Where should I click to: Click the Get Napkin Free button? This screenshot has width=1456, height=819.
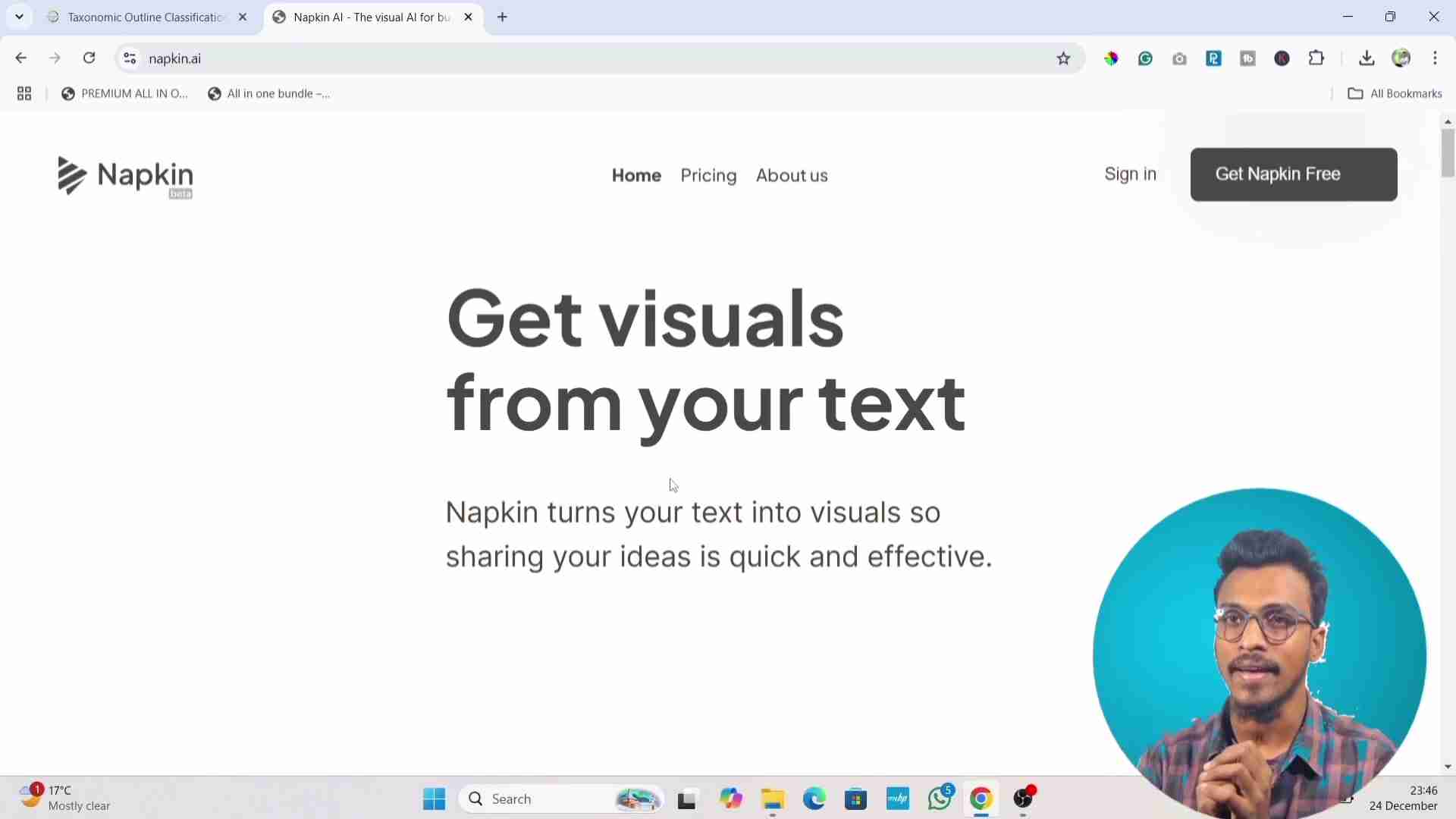tap(1293, 174)
